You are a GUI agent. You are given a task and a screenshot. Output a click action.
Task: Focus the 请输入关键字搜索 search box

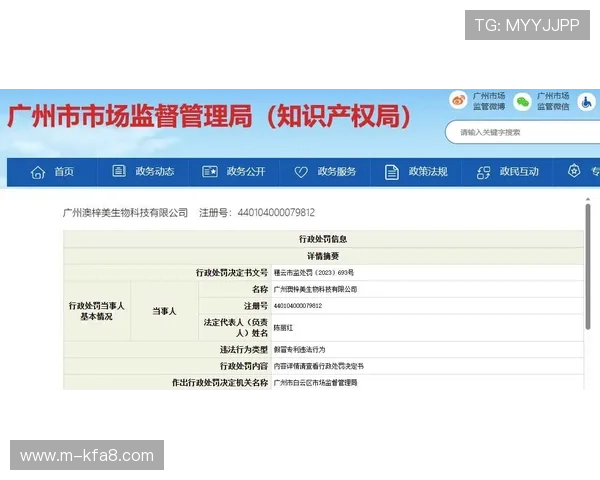point(522,132)
